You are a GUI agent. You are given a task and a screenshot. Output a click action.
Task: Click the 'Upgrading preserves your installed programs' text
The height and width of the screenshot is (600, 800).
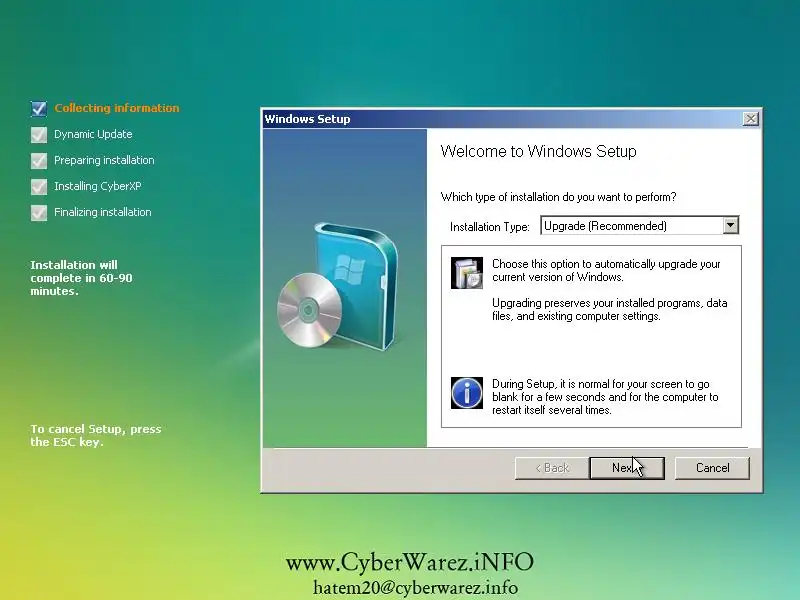click(610, 310)
